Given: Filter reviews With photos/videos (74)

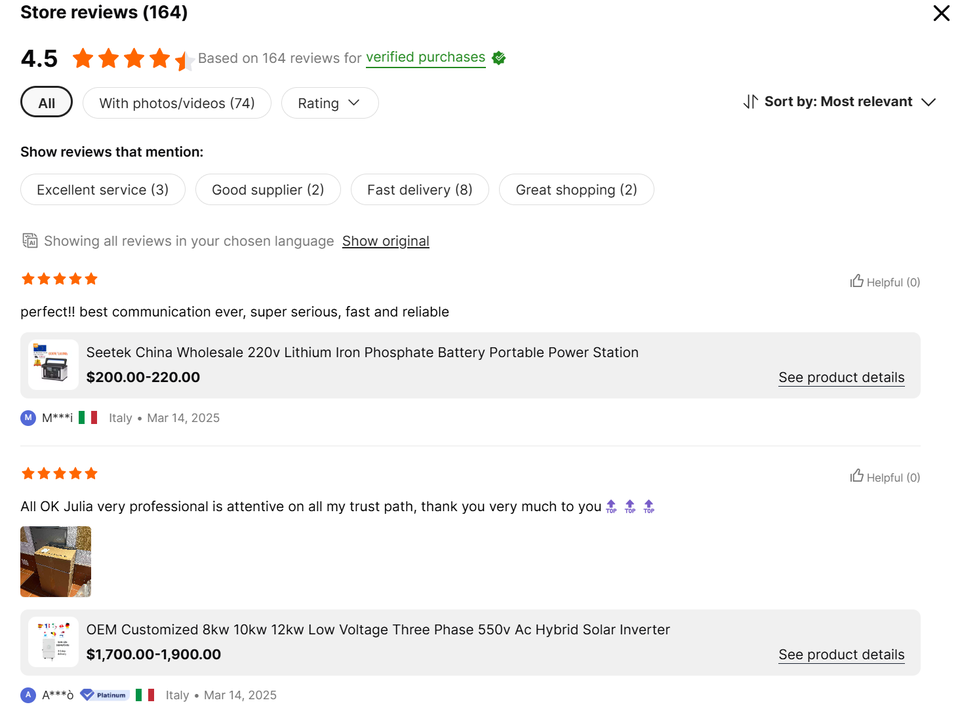Looking at the screenshot, I should [x=177, y=103].
